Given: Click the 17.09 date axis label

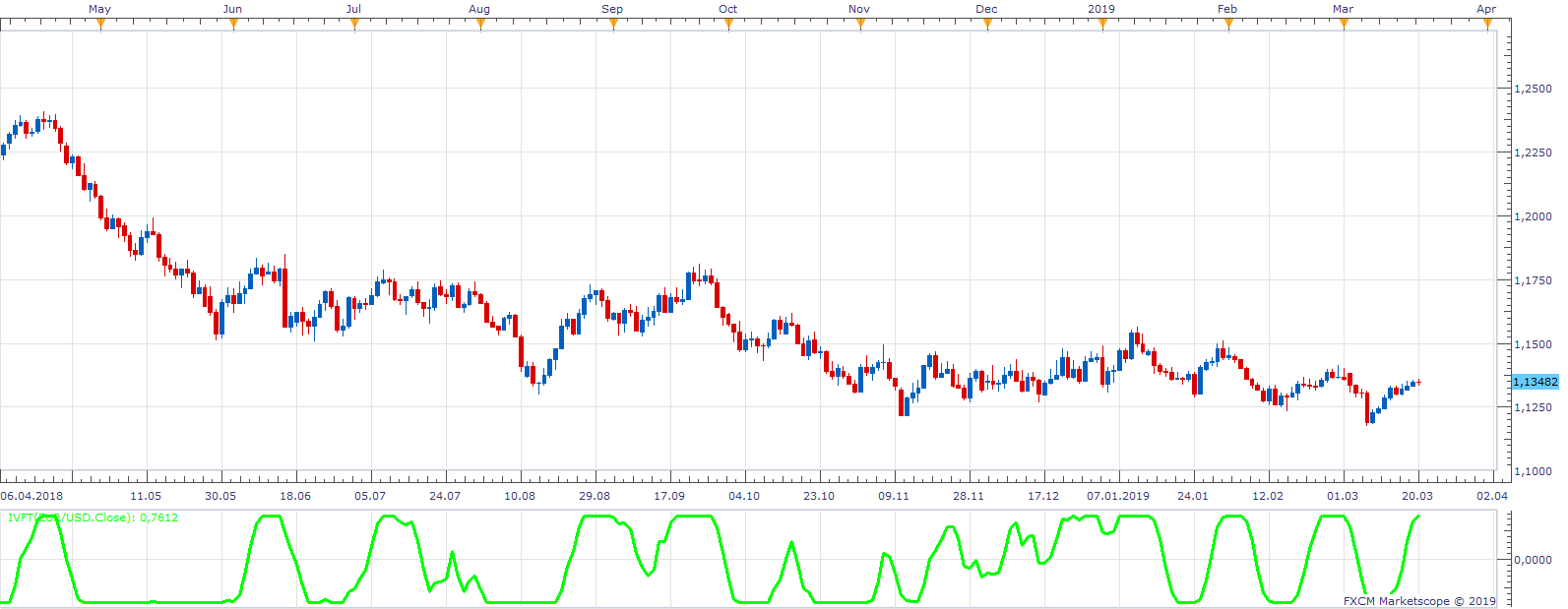Looking at the screenshot, I should pos(669,496).
